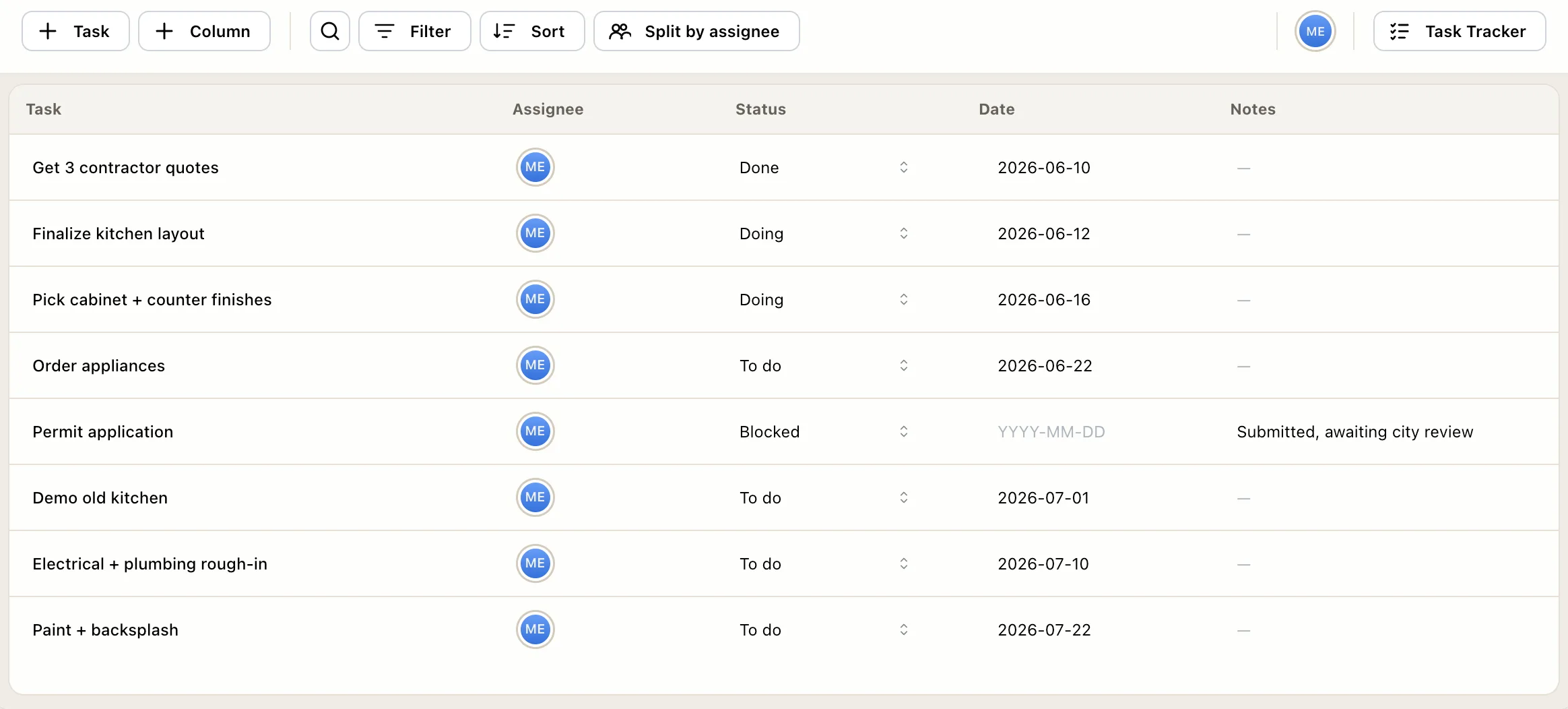Click the Task column header

click(44, 109)
